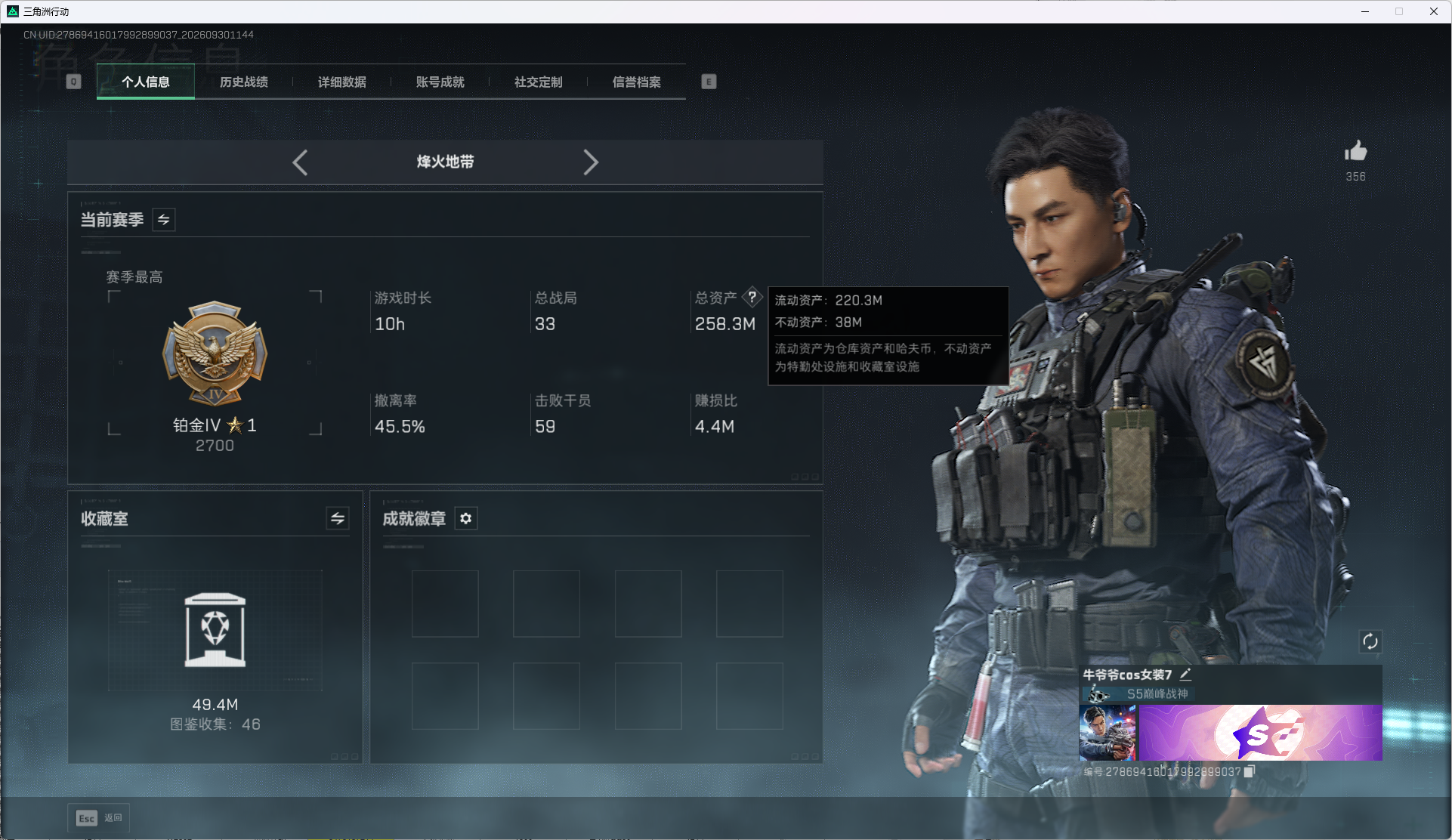1452x840 pixels.
Task: Open the 详细数据 tab
Action: click(342, 82)
